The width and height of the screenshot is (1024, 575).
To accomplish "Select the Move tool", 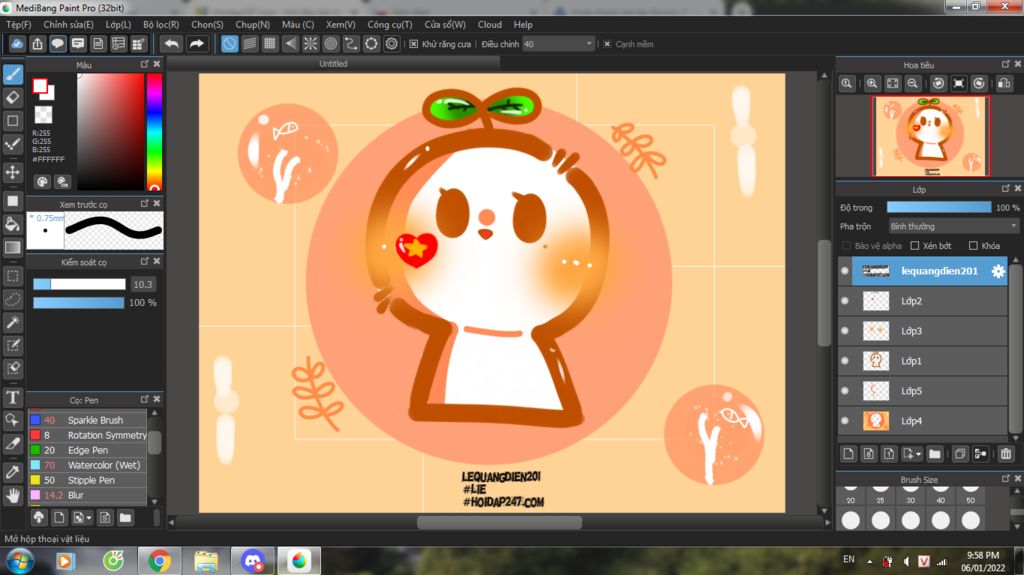I will 12,172.
